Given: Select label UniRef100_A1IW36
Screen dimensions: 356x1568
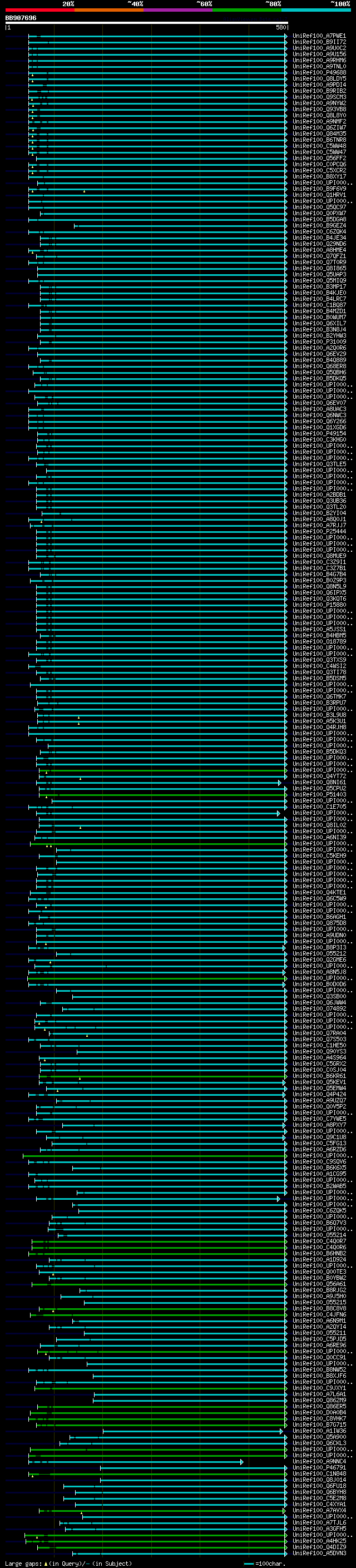Looking at the screenshot, I should 319,1431.
